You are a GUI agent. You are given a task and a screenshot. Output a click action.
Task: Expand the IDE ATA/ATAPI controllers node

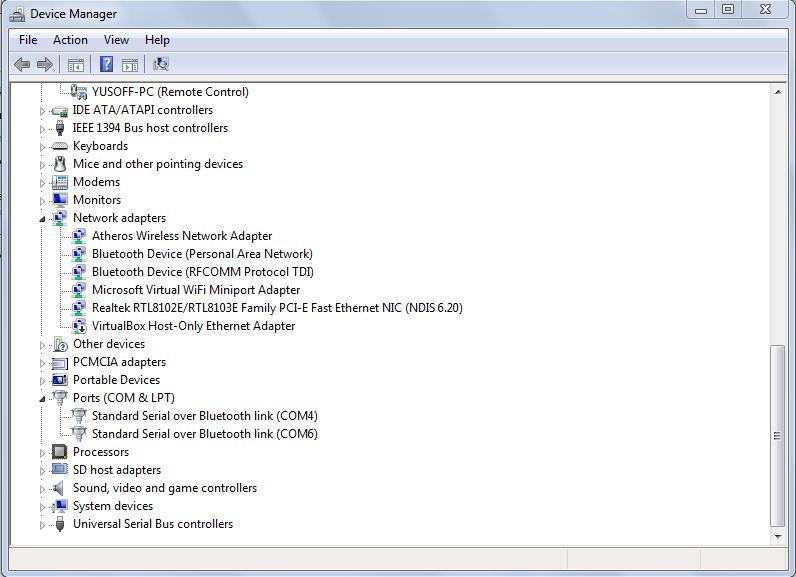pos(43,111)
